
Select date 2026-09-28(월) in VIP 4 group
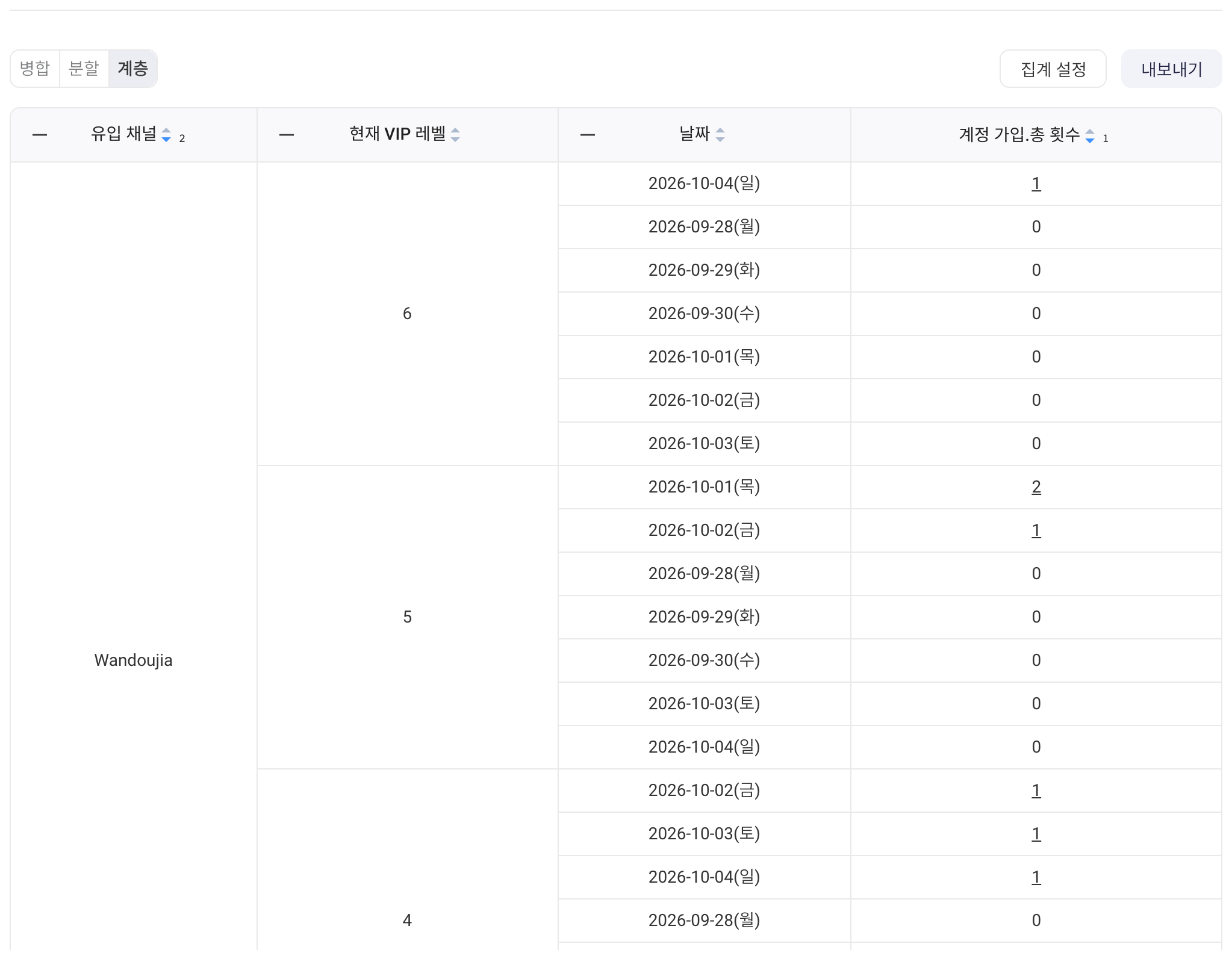704,921
